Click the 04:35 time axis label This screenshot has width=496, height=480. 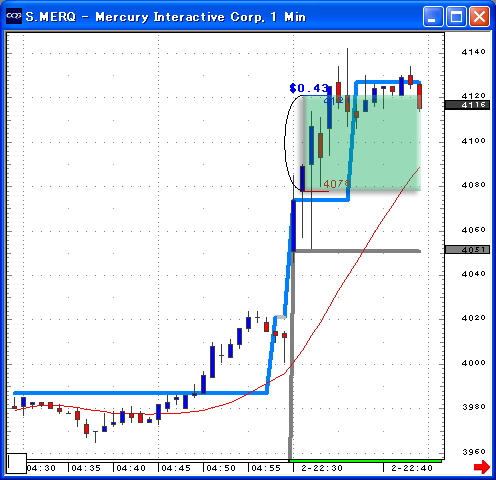tap(86, 468)
